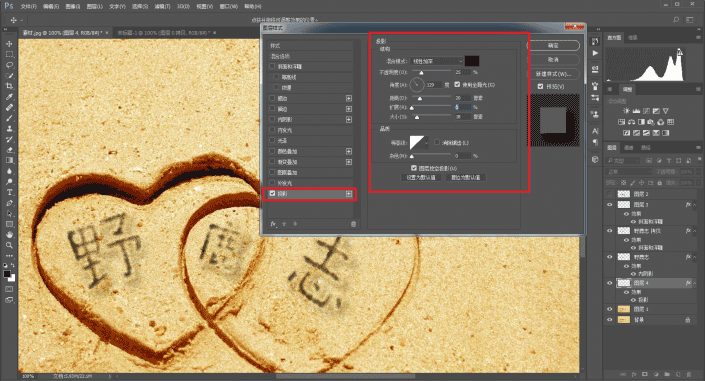Open the Layers panel blend mode dropdown

click(x=629, y=172)
